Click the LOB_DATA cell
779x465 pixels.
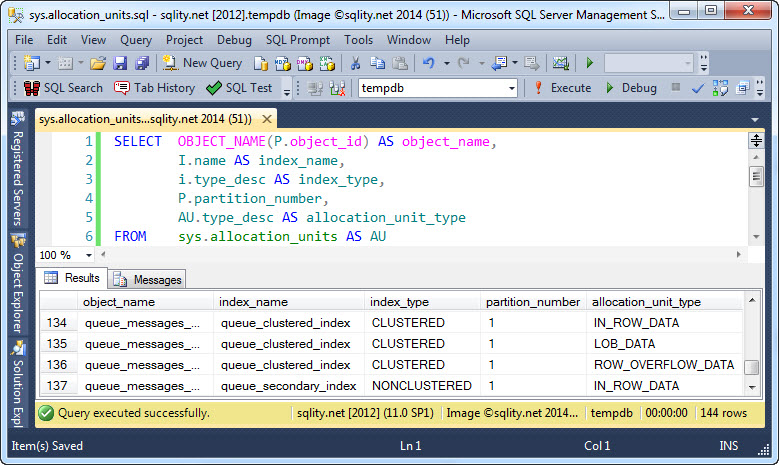[664, 344]
